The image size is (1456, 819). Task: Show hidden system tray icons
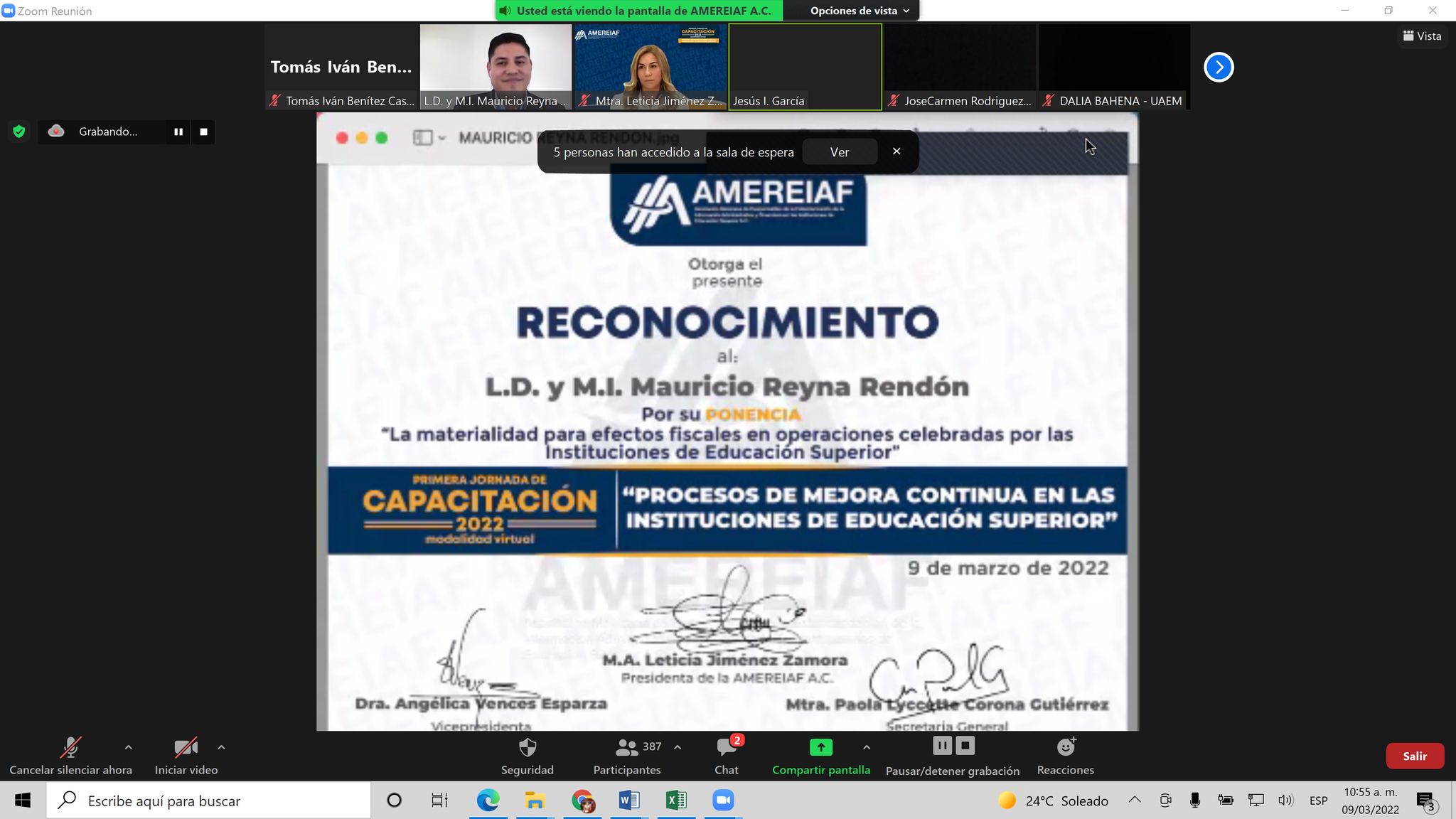(1135, 801)
